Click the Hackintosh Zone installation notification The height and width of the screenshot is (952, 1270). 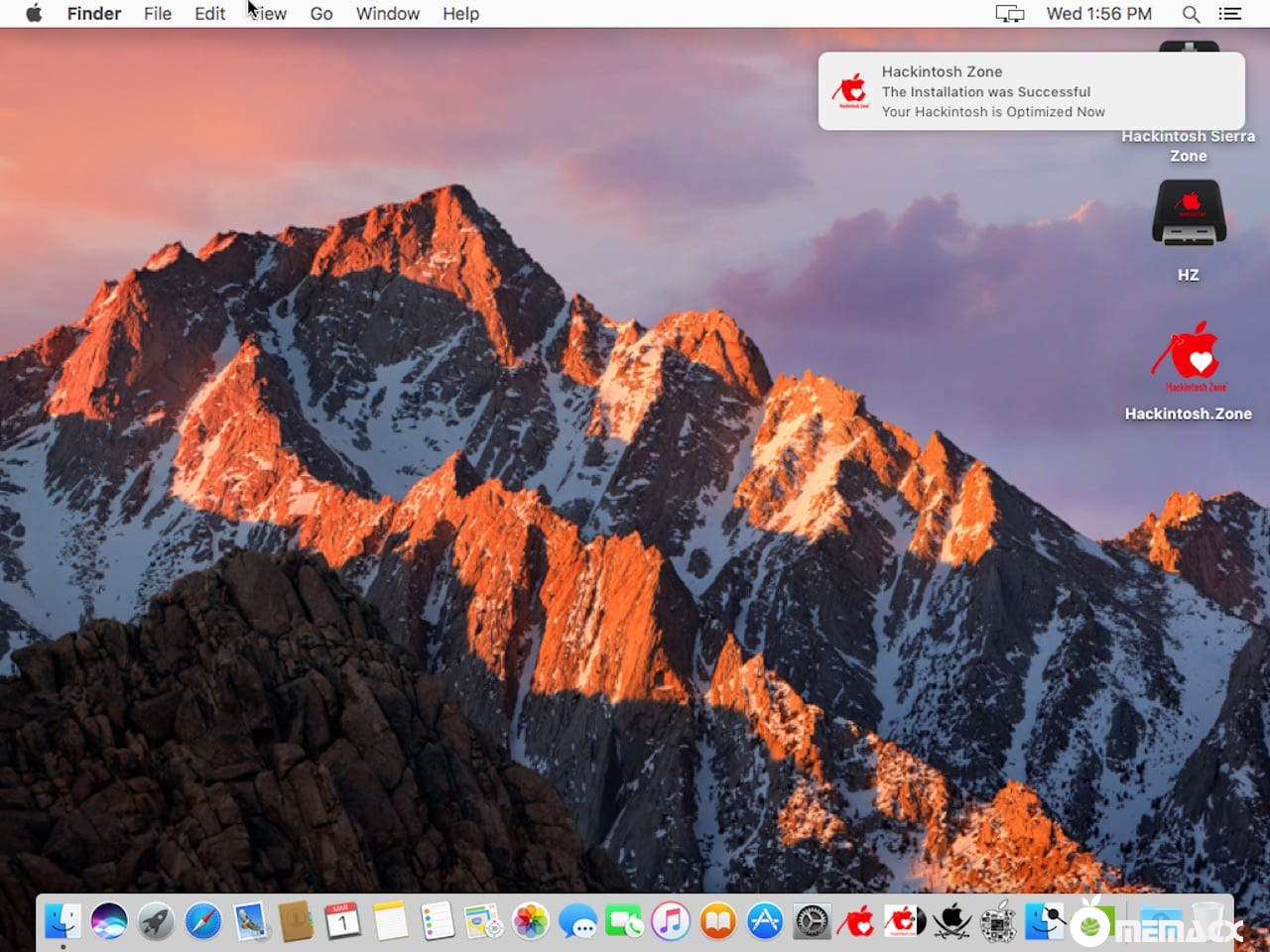pos(1031,91)
